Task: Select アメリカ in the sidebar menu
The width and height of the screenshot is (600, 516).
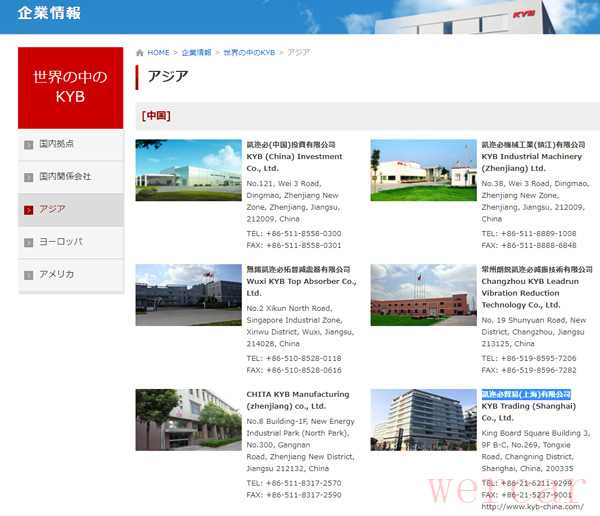Action: pyautogui.click(x=71, y=275)
